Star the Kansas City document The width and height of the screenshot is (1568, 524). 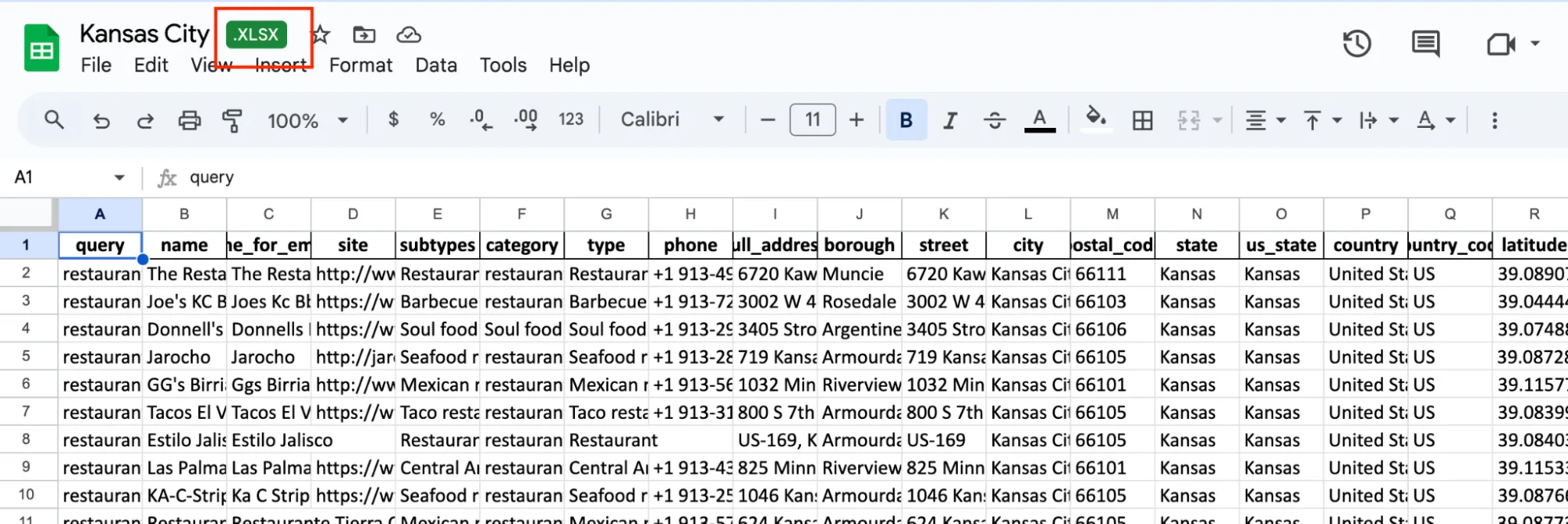(321, 35)
